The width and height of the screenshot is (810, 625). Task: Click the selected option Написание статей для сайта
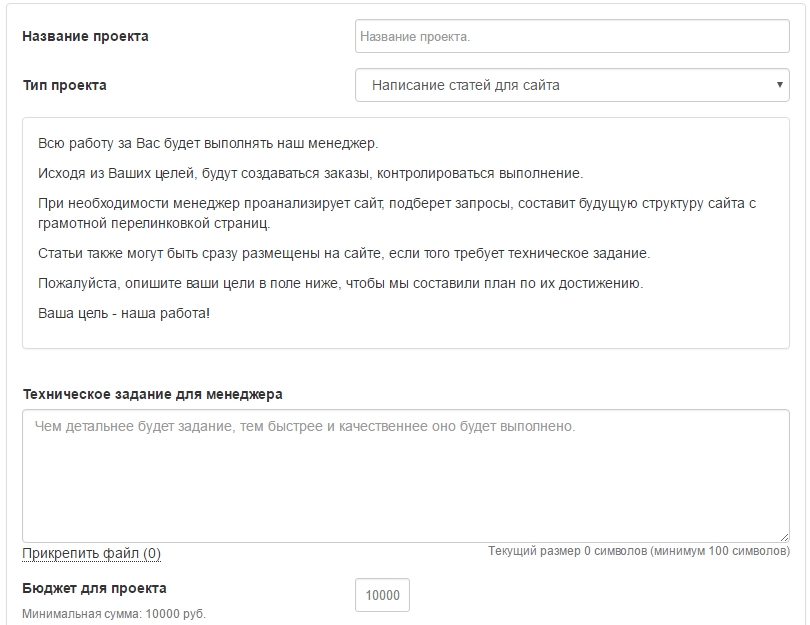pyautogui.click(x=465, y=85)
